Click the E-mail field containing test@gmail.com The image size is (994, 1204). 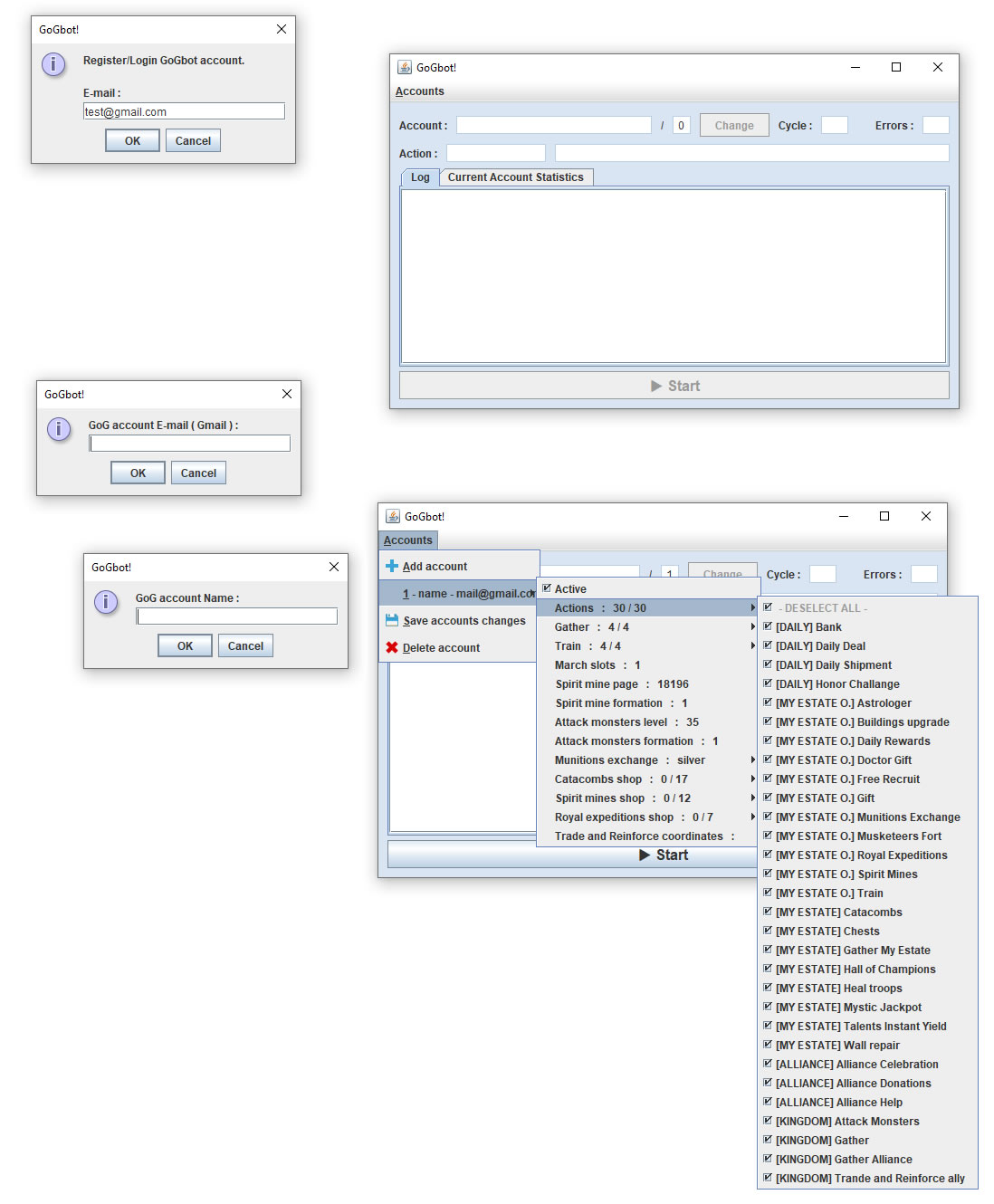184,111
